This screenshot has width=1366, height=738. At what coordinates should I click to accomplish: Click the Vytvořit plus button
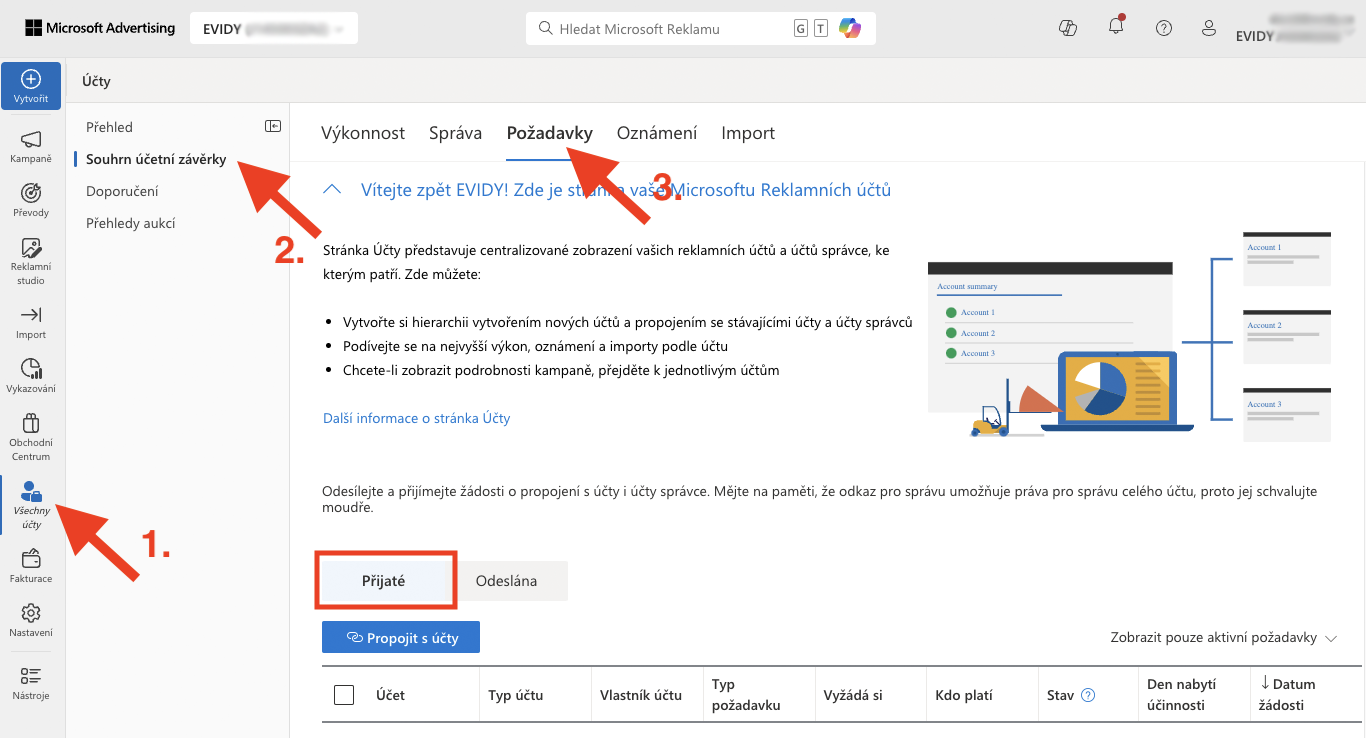coord(31,86)
